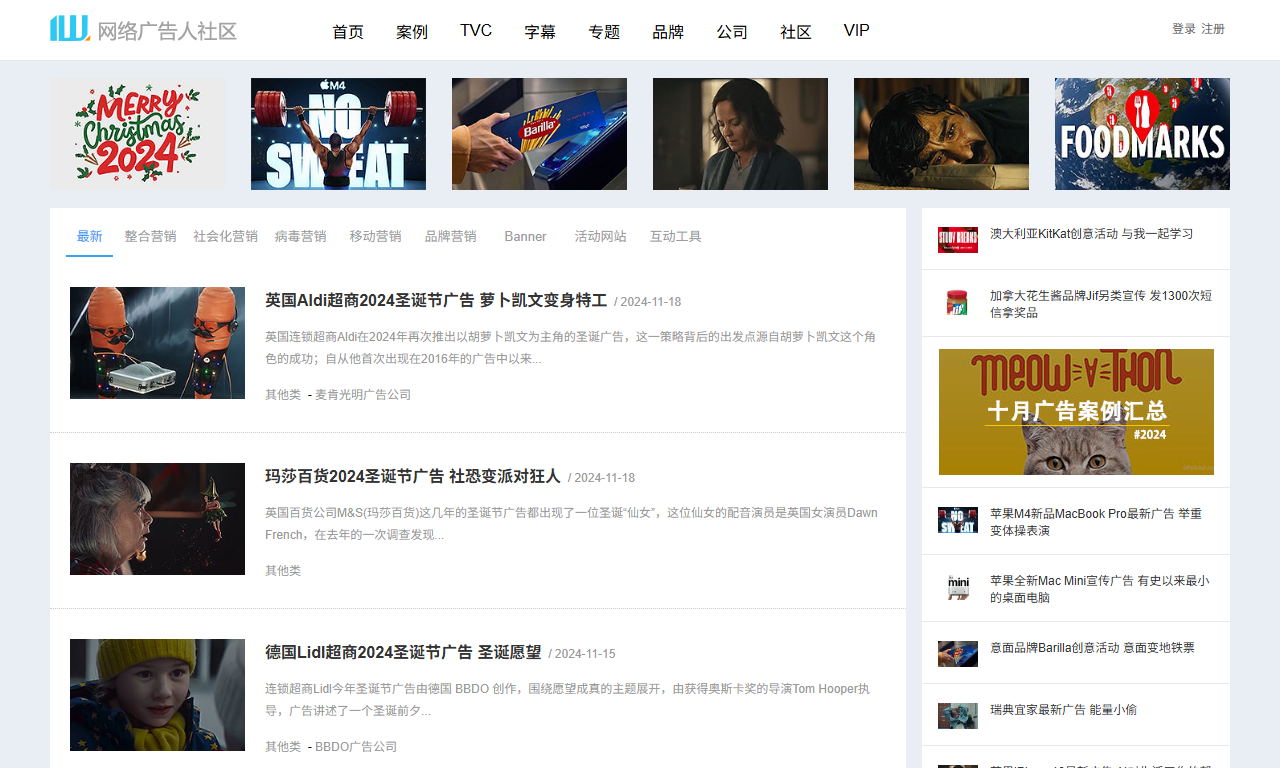Open the M4 No Sweat banner thumbnail
The height and width of the screenshot is (768, 1280).
click(x=338, y=134)
